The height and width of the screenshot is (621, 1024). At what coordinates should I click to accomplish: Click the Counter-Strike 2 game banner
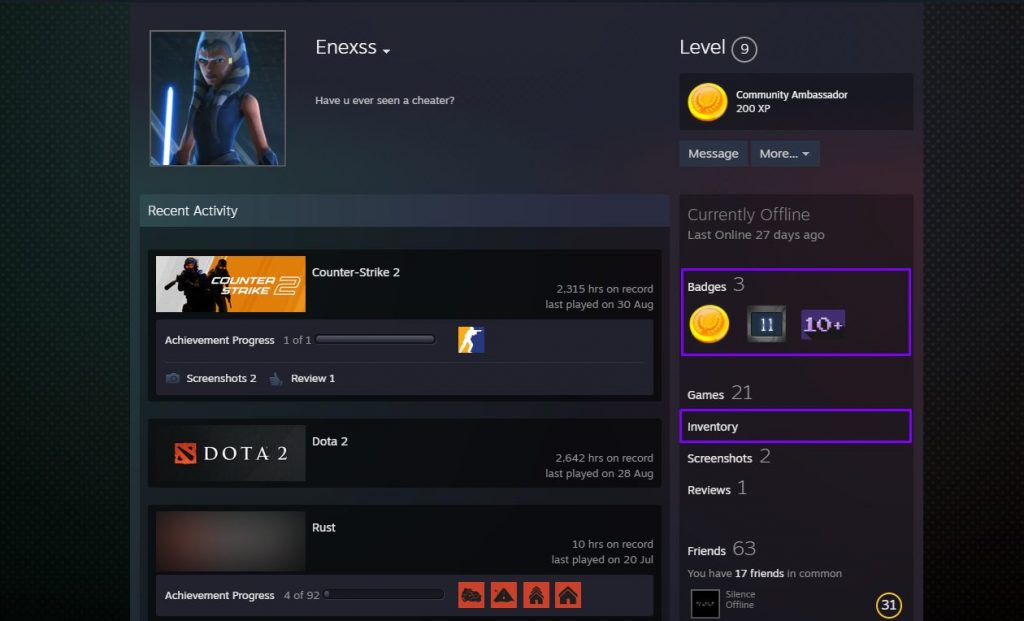[231, 284]
